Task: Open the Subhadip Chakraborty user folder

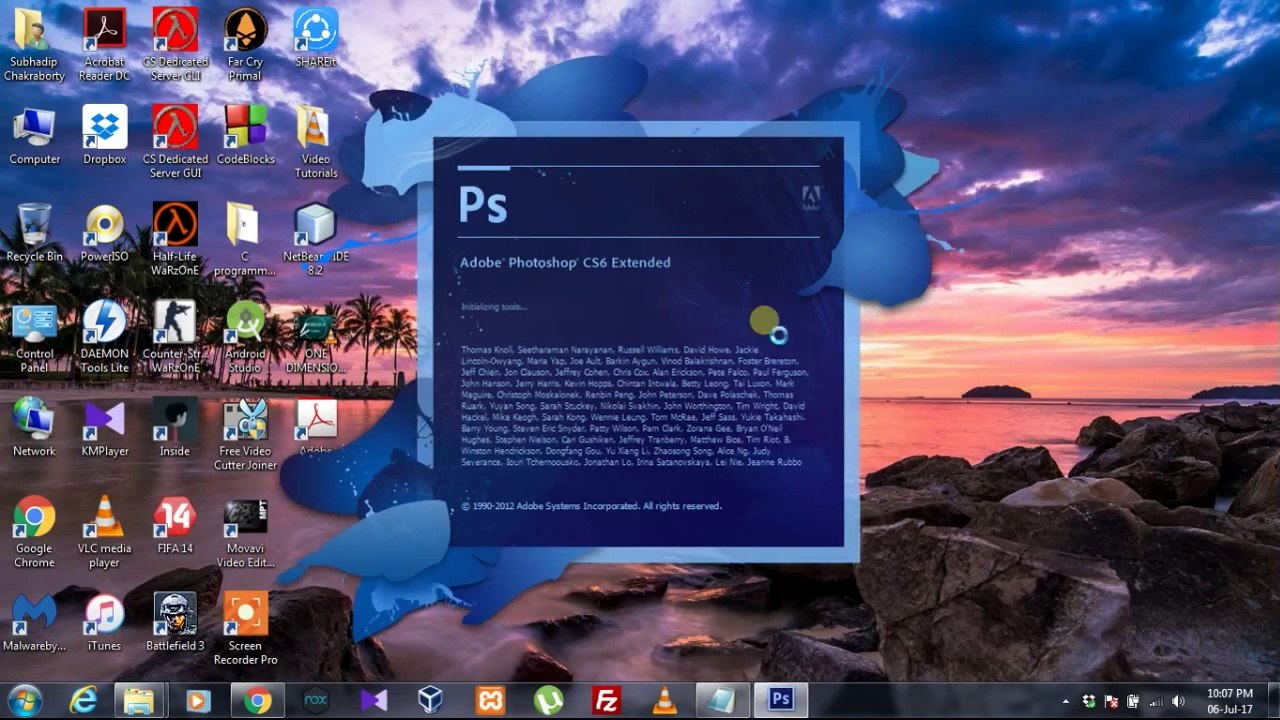Action: click(x=35, y=45)
